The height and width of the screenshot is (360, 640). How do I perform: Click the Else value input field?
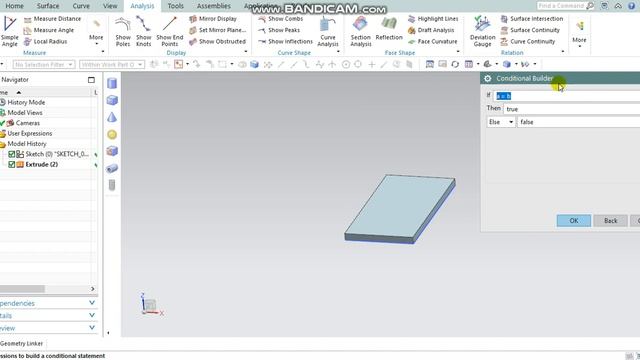pyautogui.click(x=578, y=122)
